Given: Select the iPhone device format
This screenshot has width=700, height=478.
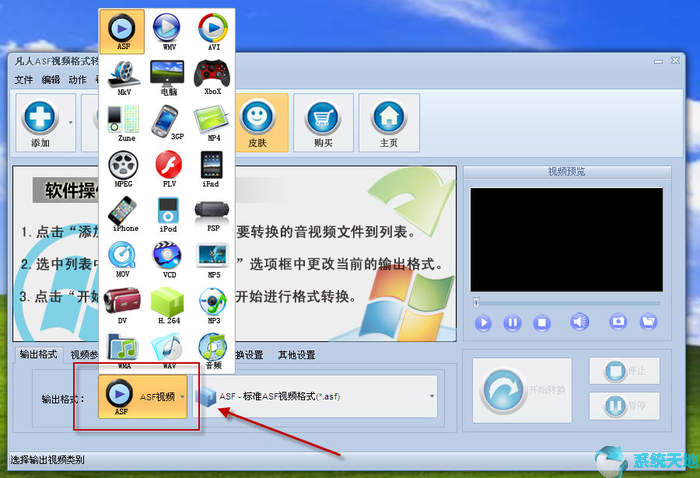Looking at the screenshot, I should click(x=123, y=213).
